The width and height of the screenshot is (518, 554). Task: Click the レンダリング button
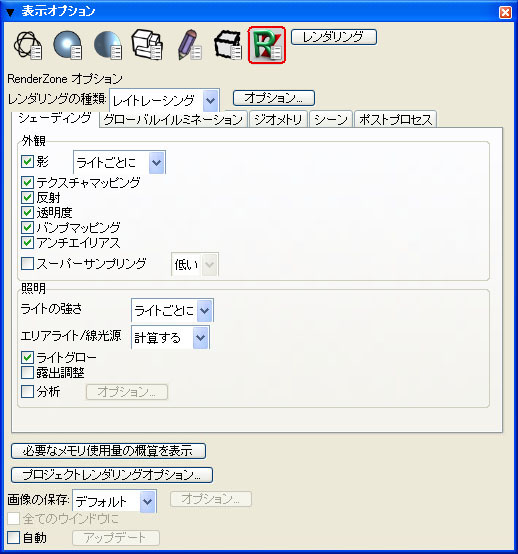[334, 37]
